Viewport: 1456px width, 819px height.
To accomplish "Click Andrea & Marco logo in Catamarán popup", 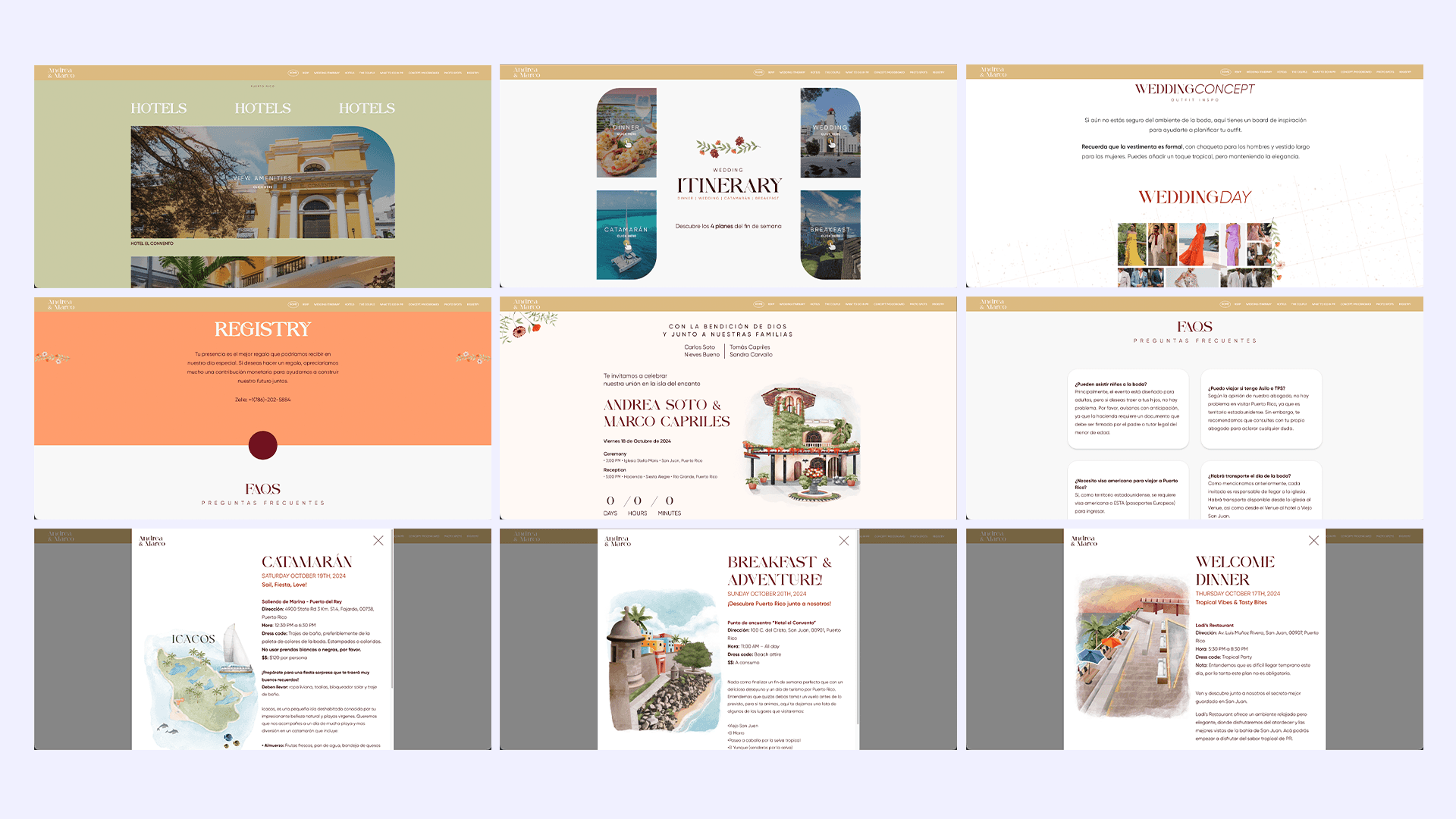I will pos(152,541).
